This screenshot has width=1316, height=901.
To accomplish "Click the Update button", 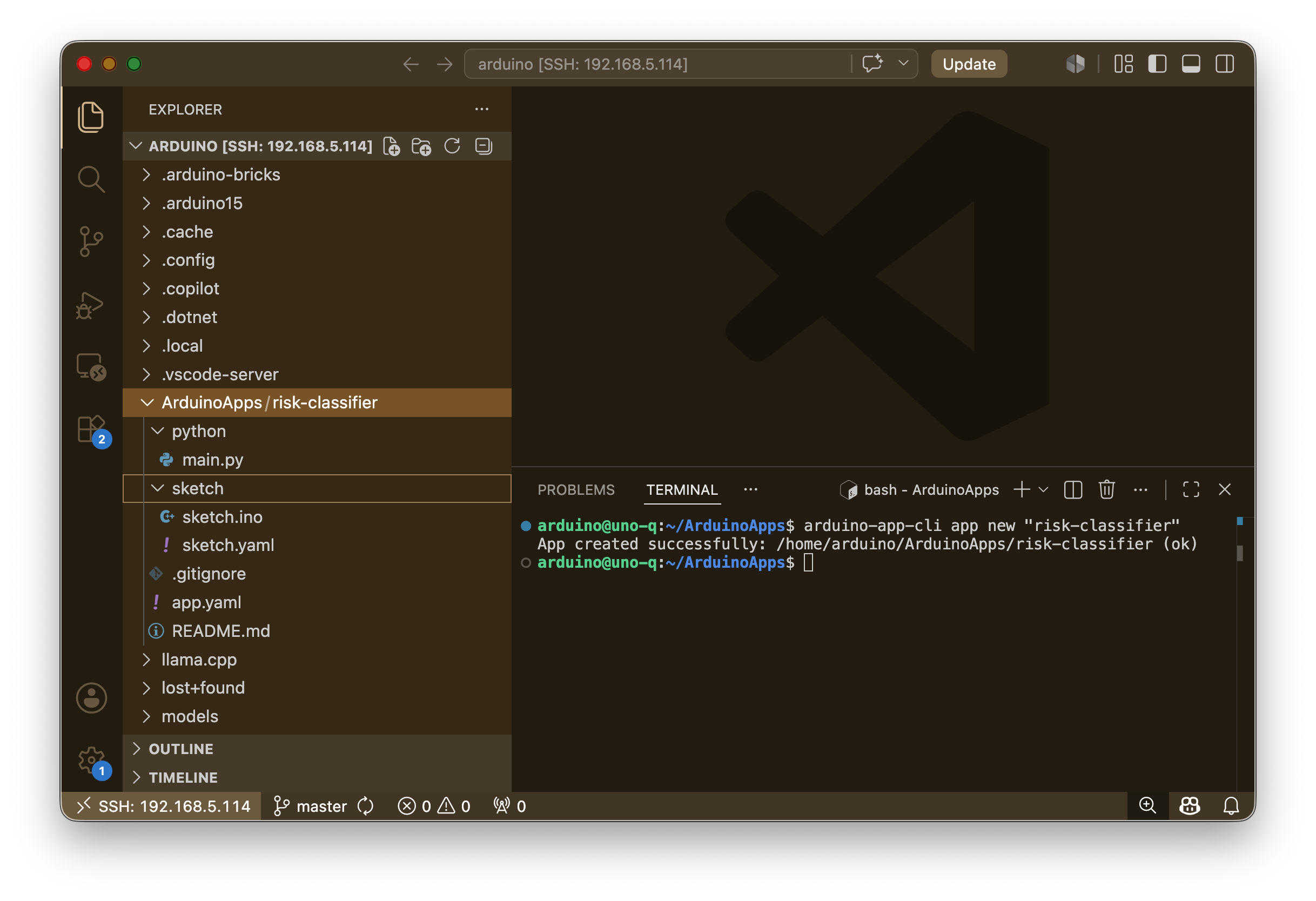I will pos(970,64).
